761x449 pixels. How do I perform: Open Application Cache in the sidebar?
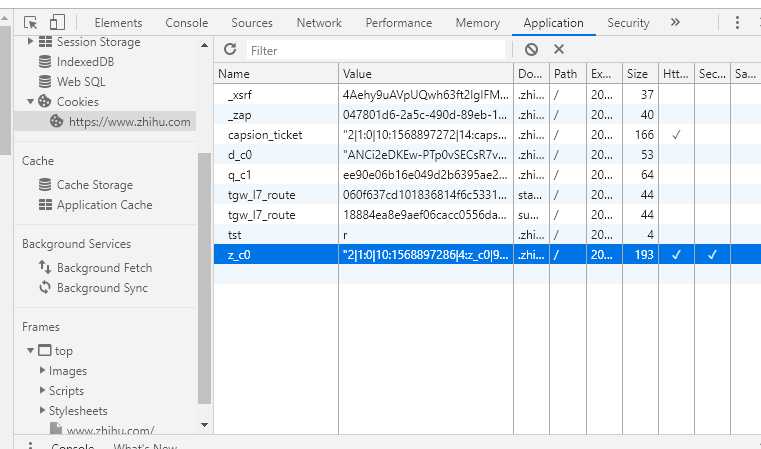click(104, 205)
